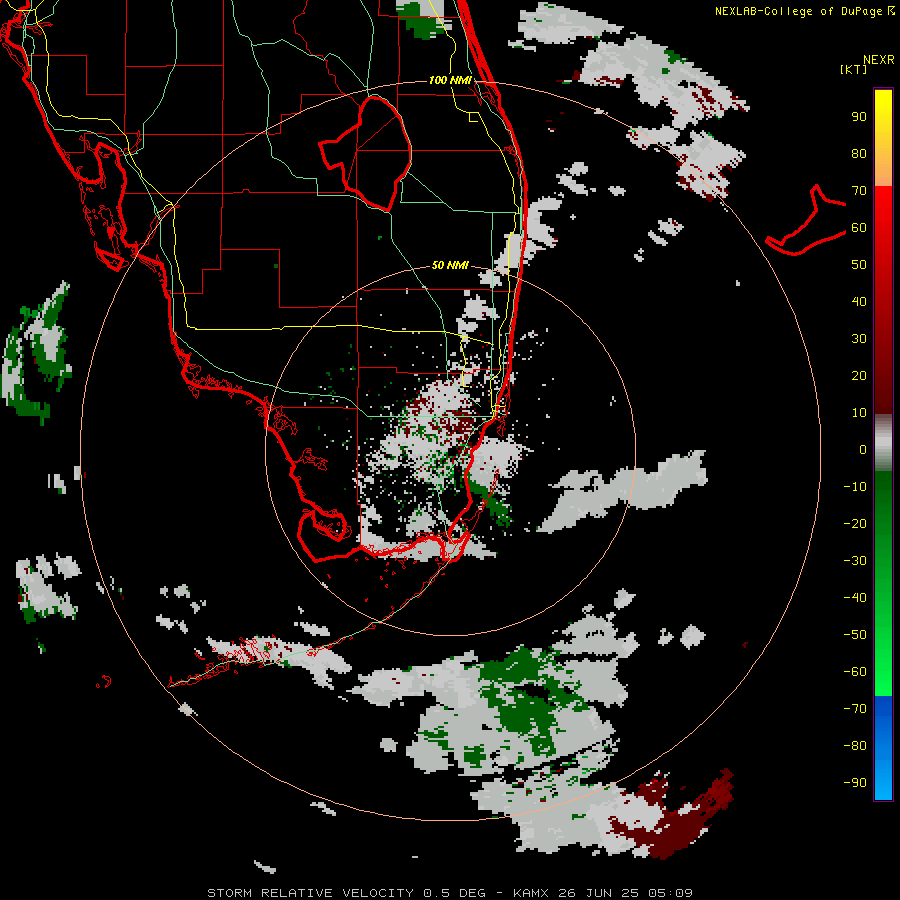Click the NEXR label above the color scale
Viewport: 900px width, 900px height.
pyautogui.click(x=879, y=60)
